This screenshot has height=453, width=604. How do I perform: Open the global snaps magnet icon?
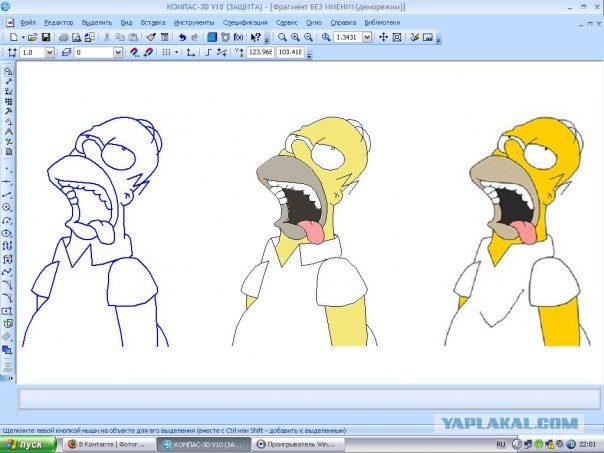click(134, 52)
